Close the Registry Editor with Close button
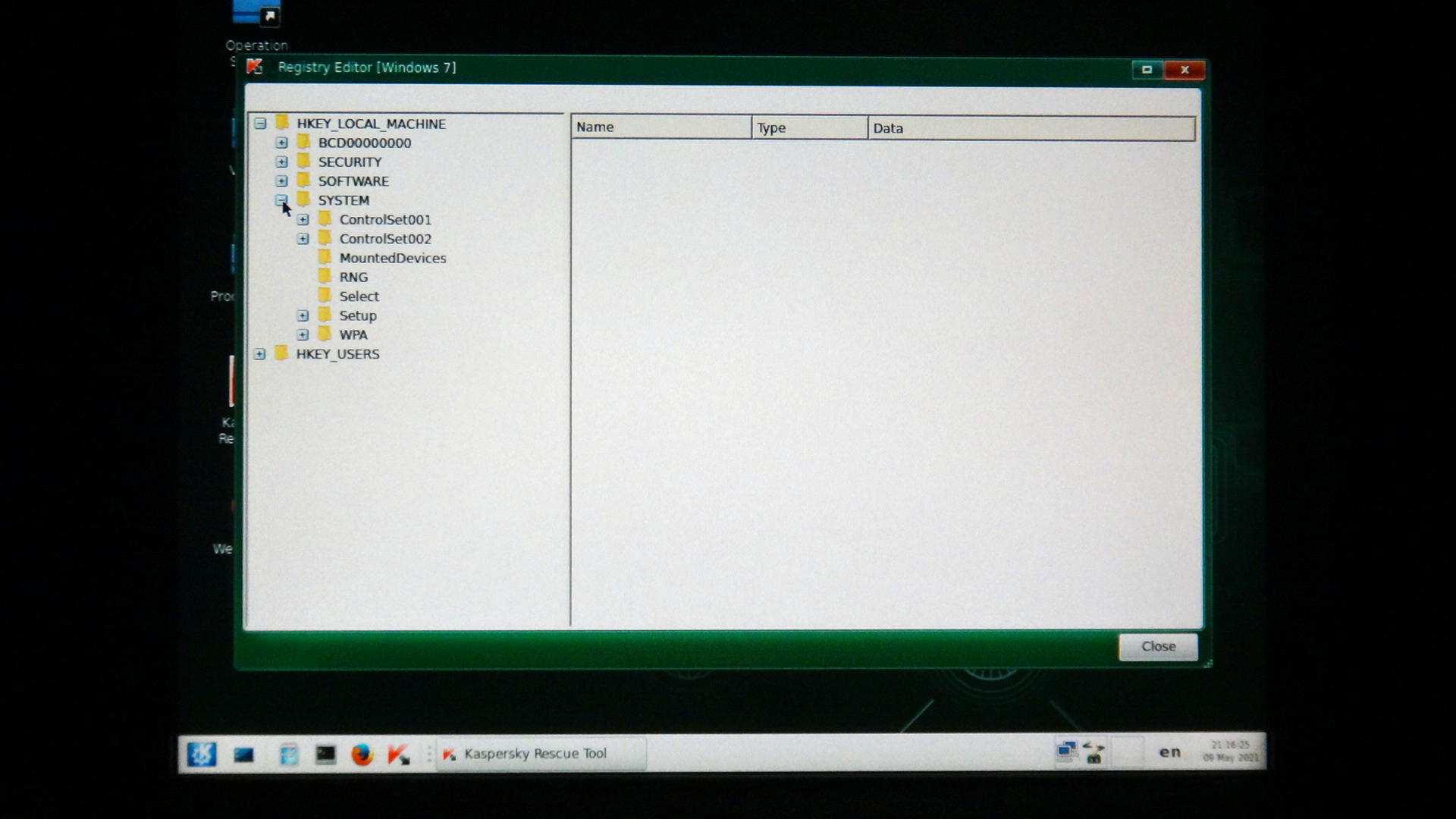This screenshot has width=1456, height=819. [1158, 647]
